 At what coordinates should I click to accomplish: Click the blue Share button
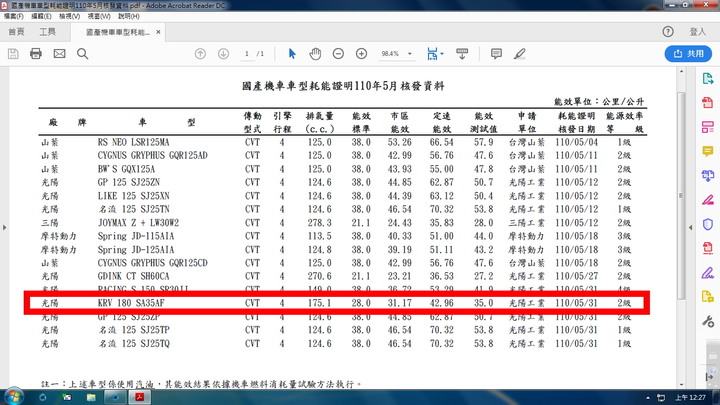[x=688, y=54]
